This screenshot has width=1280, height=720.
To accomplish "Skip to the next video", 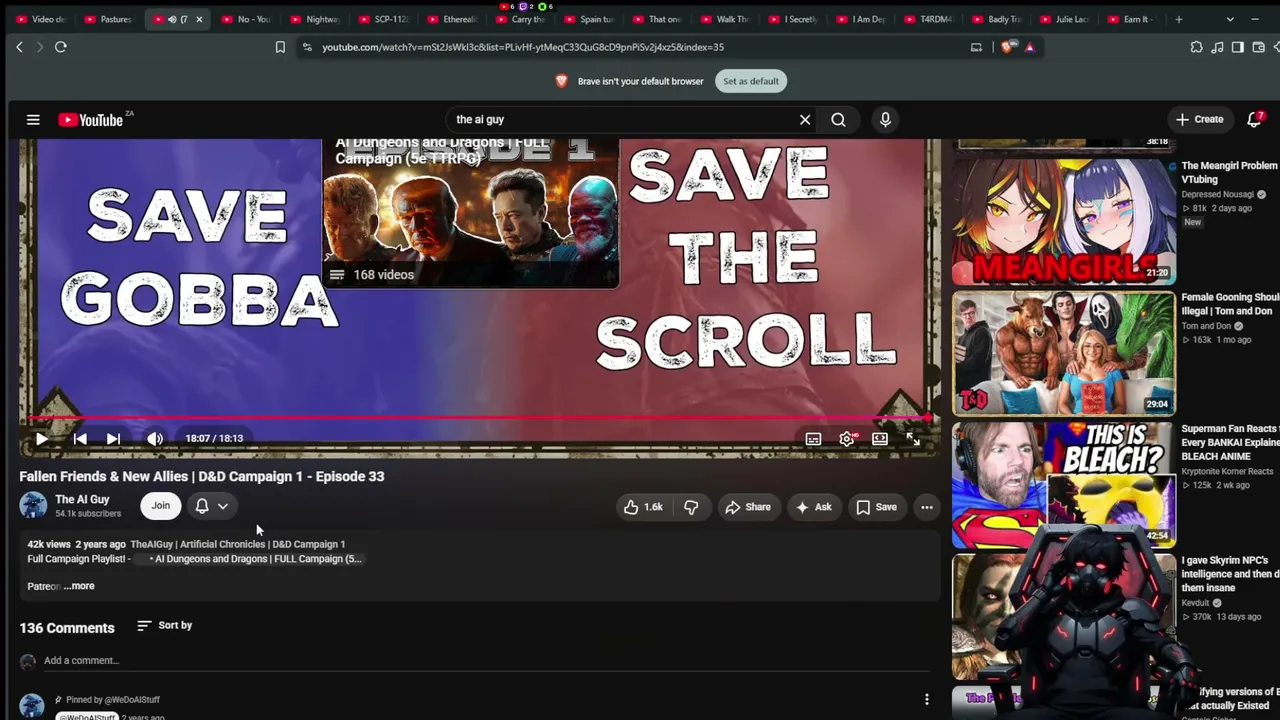I will coord(113,439).
